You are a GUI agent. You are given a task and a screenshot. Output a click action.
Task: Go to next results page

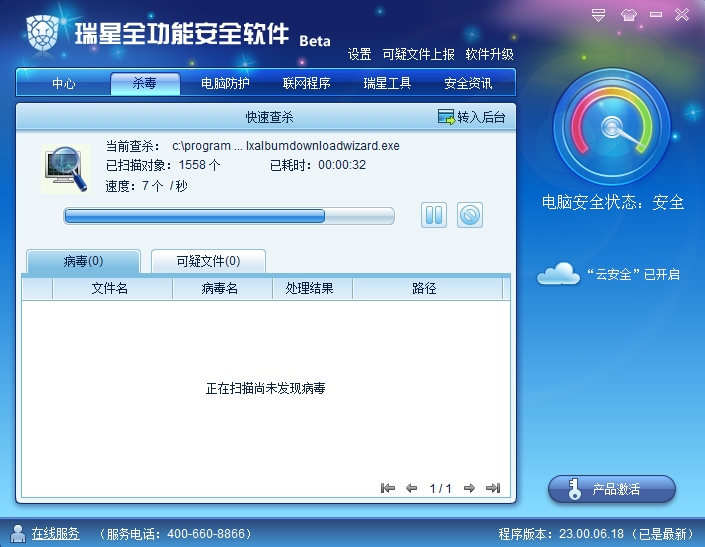click(469, 488)
